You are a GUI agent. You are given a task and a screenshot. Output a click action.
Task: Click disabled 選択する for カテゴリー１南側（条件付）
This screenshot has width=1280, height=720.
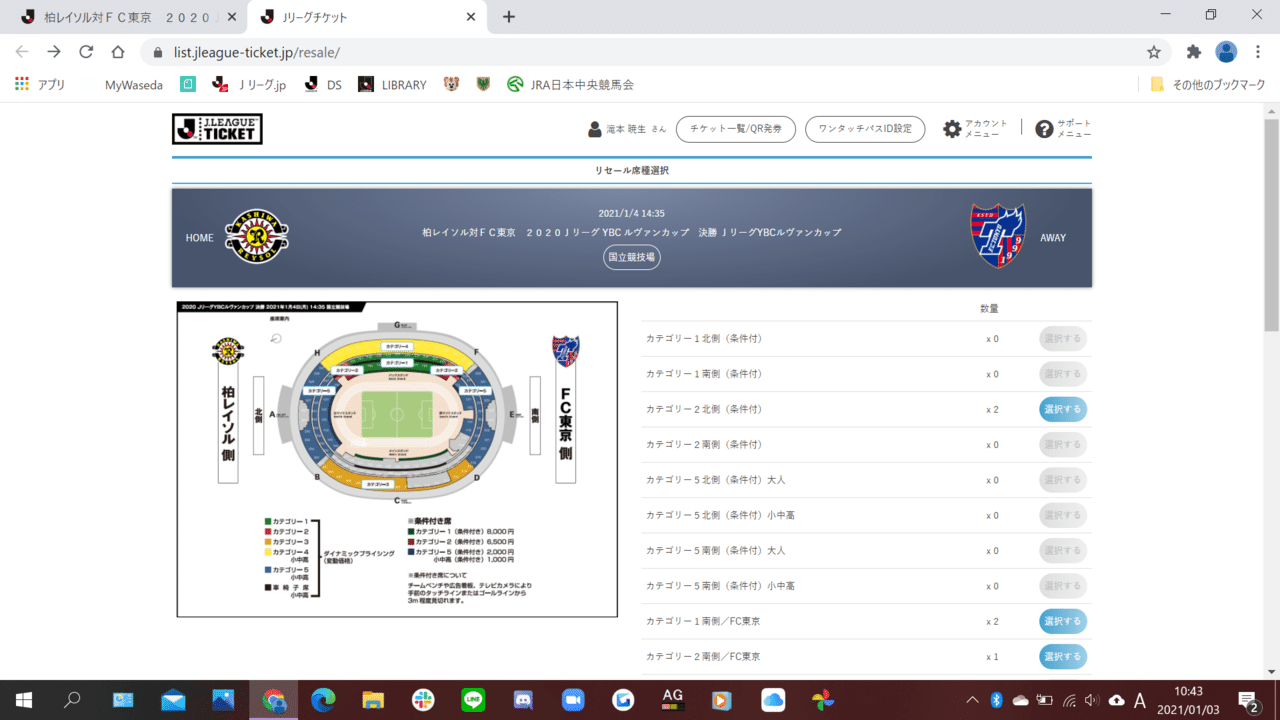coord(1062,374)
